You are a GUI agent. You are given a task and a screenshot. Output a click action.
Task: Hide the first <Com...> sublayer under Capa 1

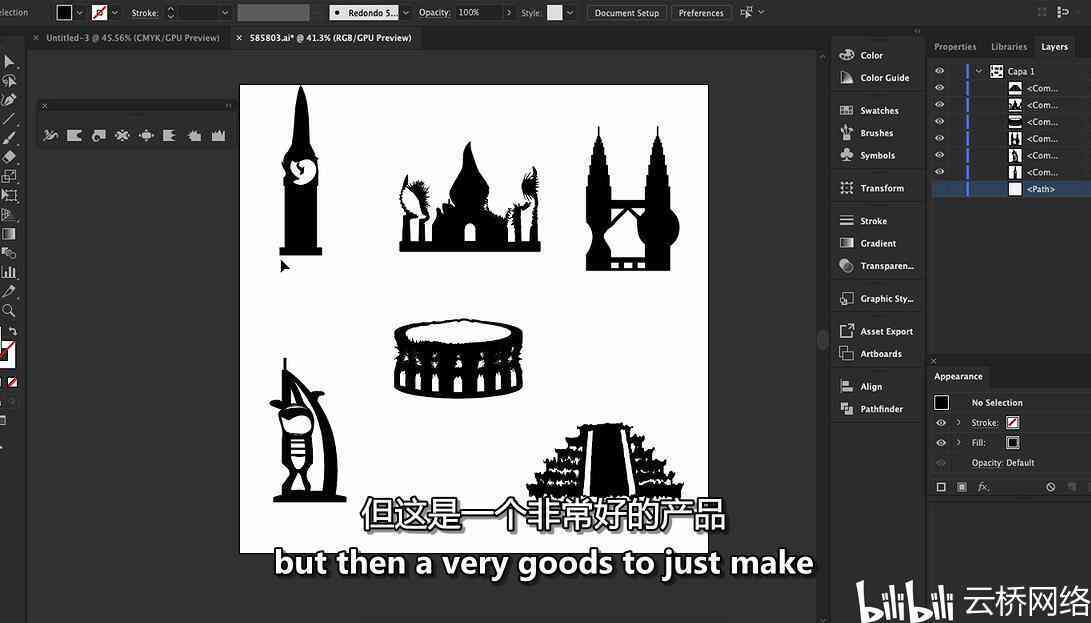(x=939, y=88)
